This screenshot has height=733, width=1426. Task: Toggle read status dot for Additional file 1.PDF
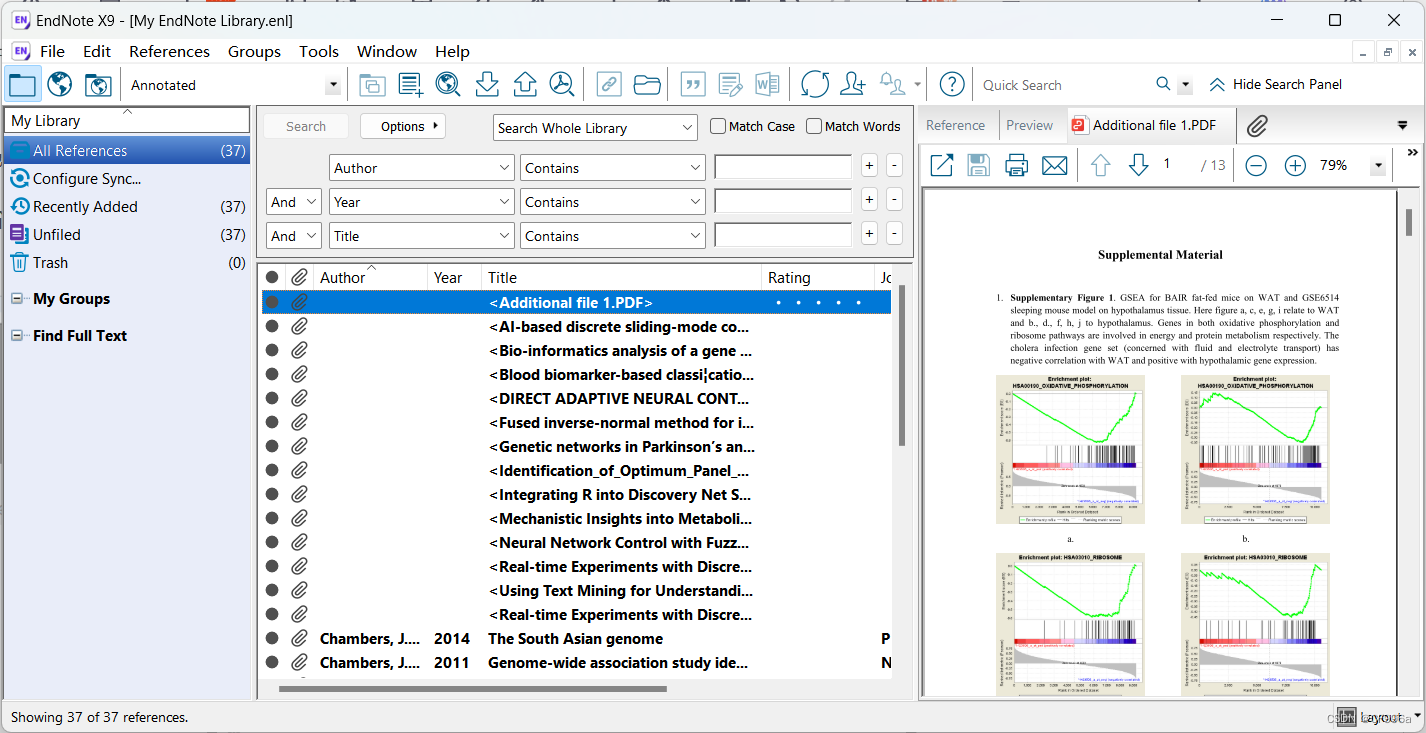click(272, 302)
